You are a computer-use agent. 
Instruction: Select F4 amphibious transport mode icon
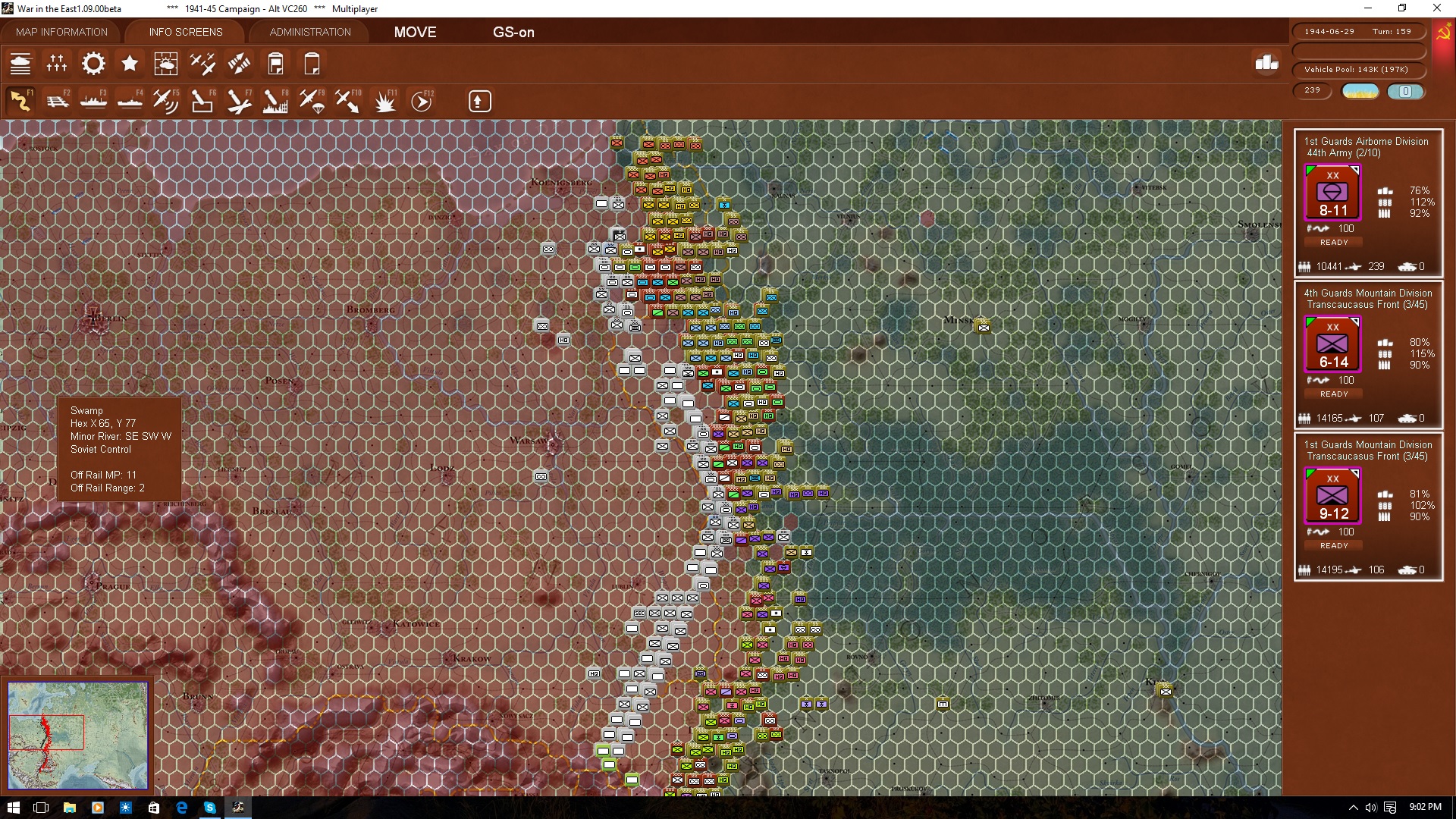(x=130, y=101)
